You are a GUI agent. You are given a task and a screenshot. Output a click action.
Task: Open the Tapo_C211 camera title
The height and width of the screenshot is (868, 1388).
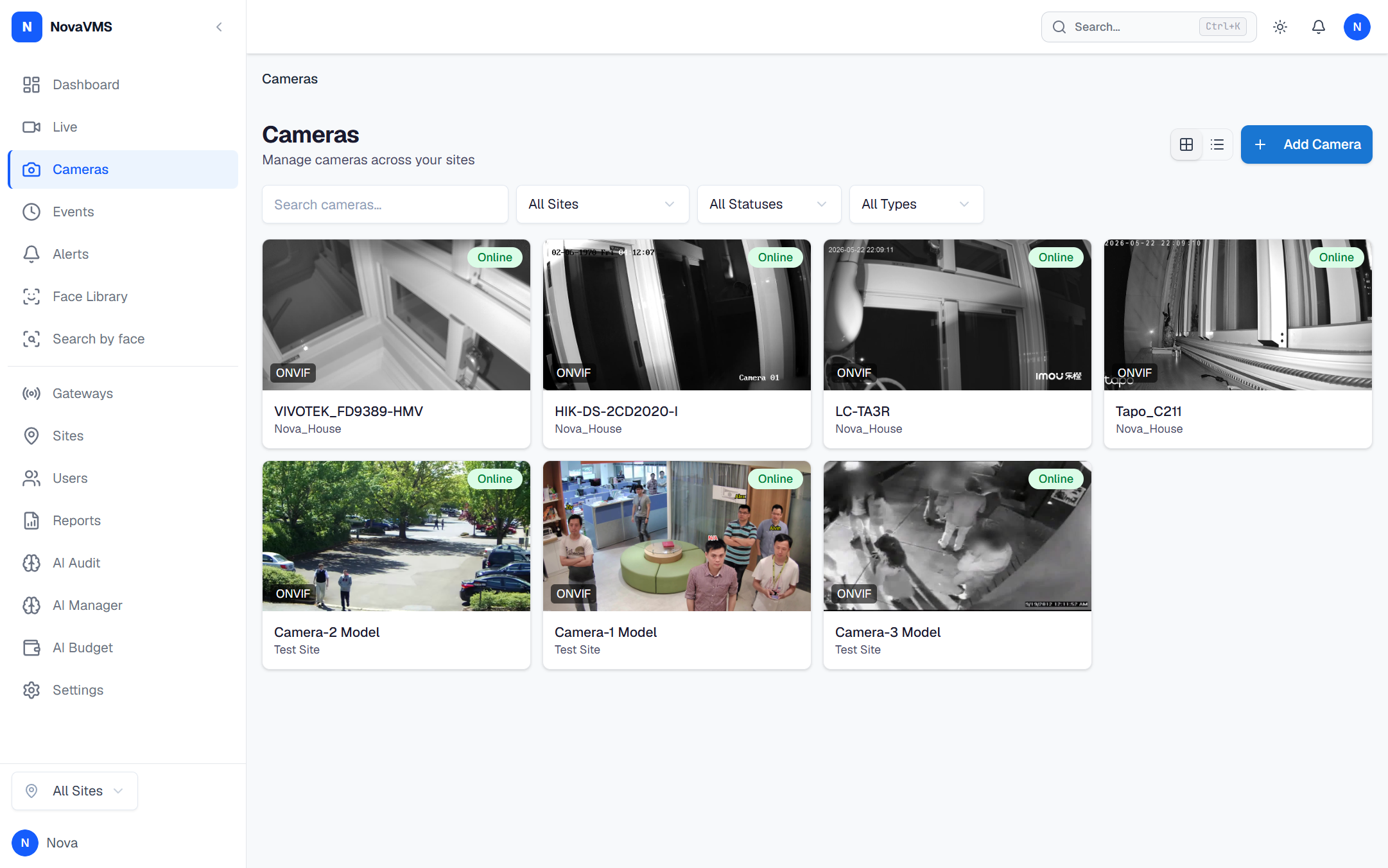[x=1149, y=412]
